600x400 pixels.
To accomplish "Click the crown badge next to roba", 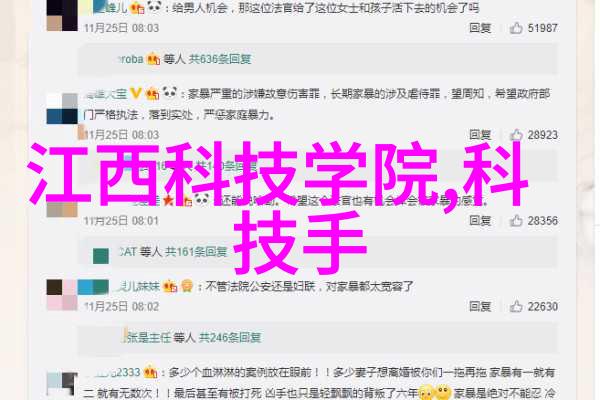I will pos(153,59).
